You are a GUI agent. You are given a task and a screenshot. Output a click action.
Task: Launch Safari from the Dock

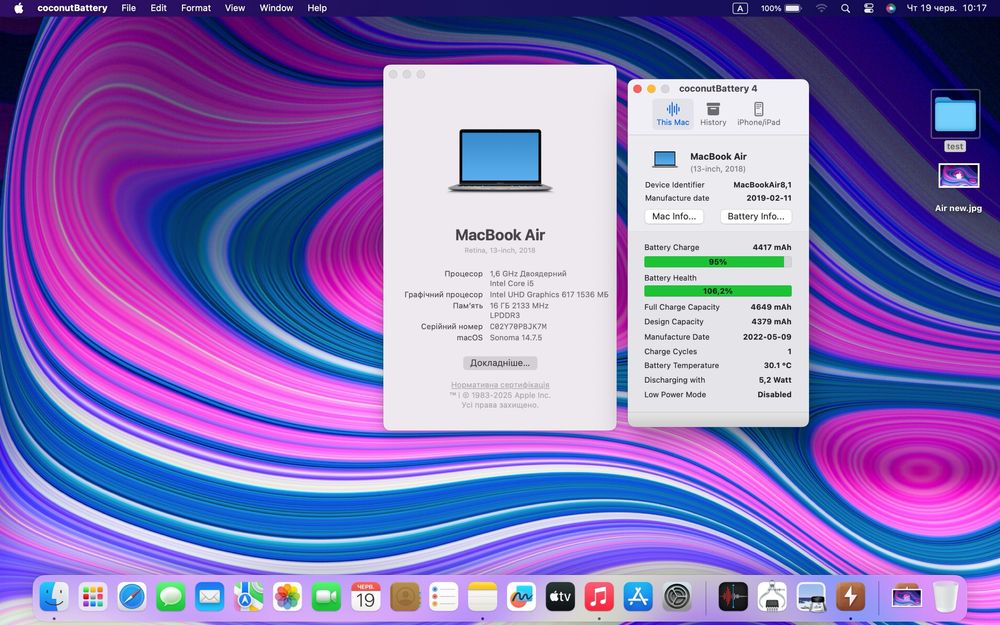click(x=132, y=598)
